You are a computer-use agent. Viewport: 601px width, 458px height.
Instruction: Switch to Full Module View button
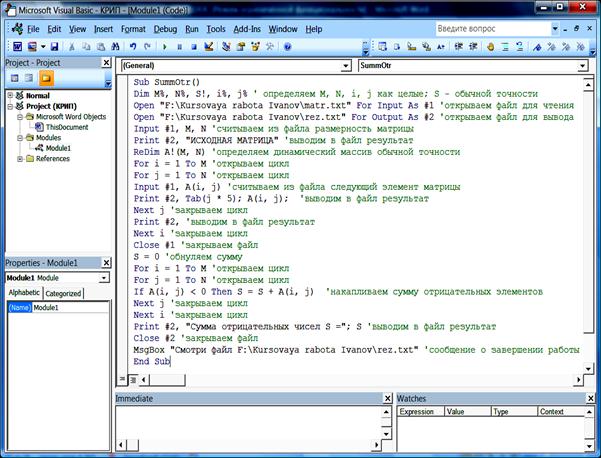coord(132,380)
